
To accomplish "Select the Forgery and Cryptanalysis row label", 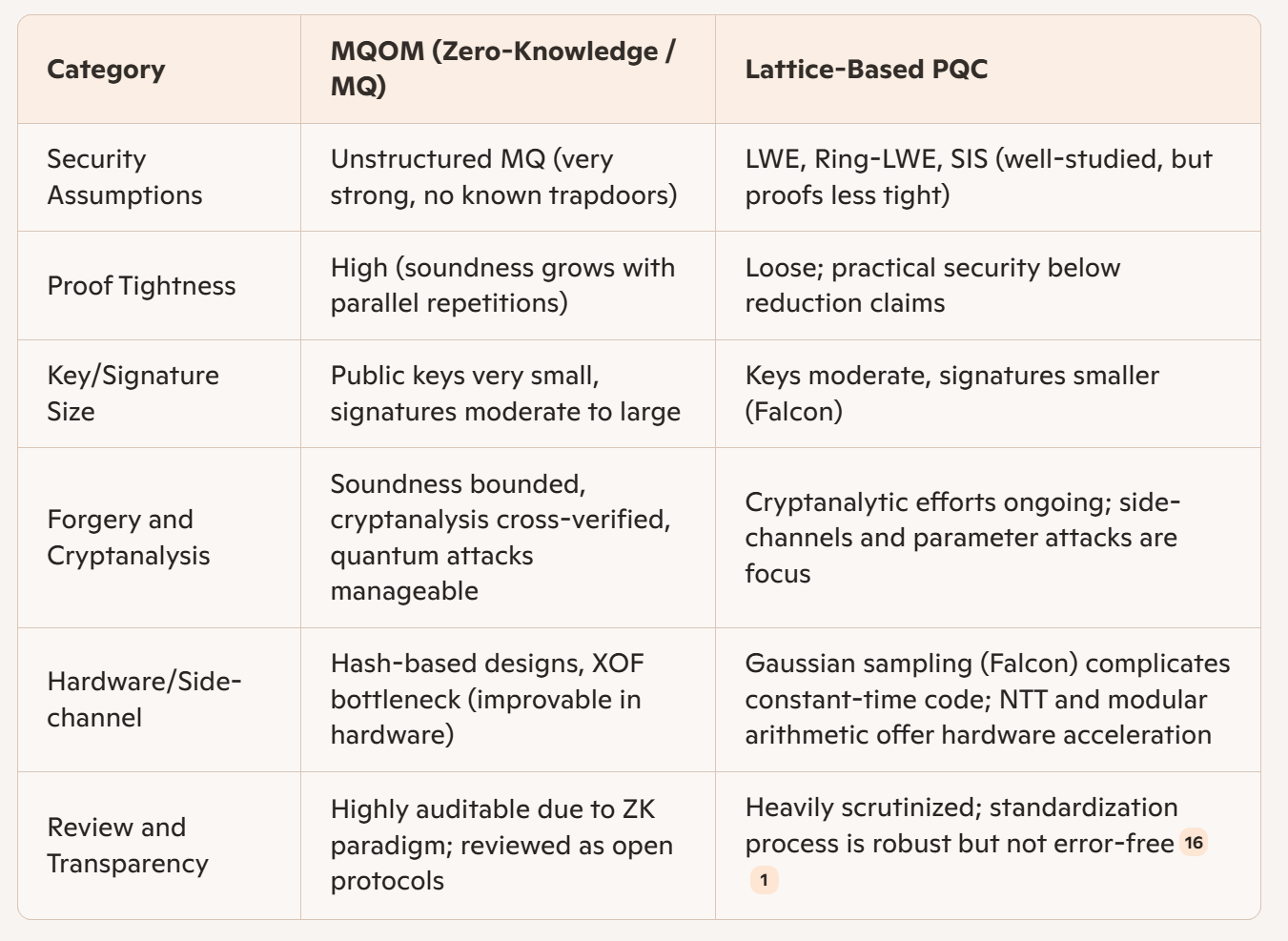I will [129, 538].
